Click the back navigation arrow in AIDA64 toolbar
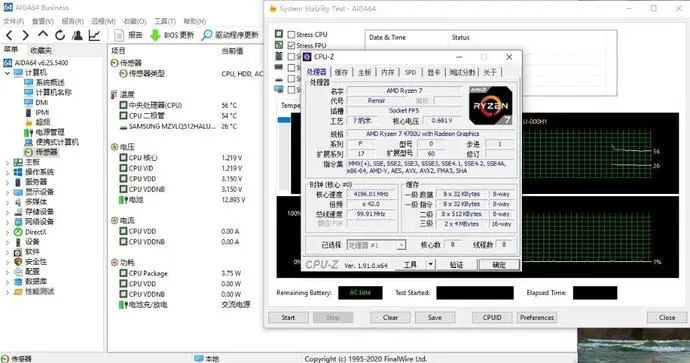The width and height of the screenshot is (690, 363). pos(9,35)
